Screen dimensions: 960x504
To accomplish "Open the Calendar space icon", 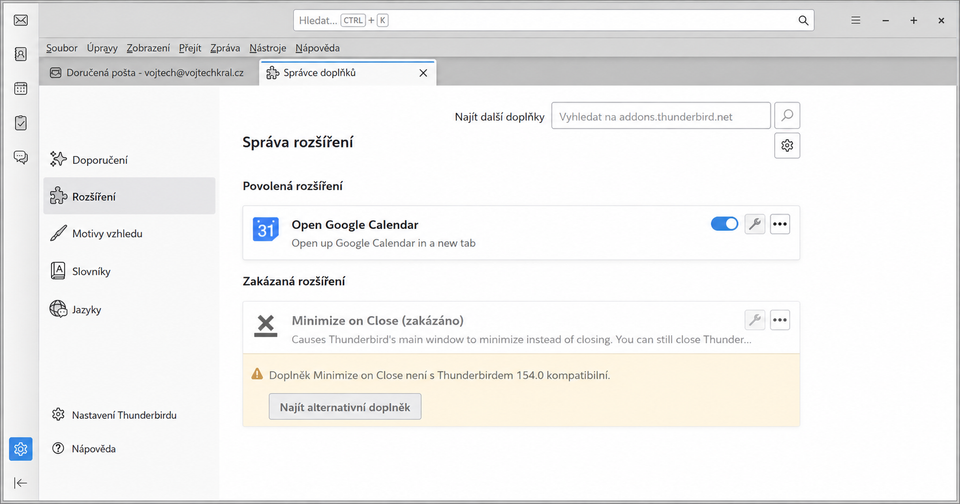I will click(x=21, y=89).
